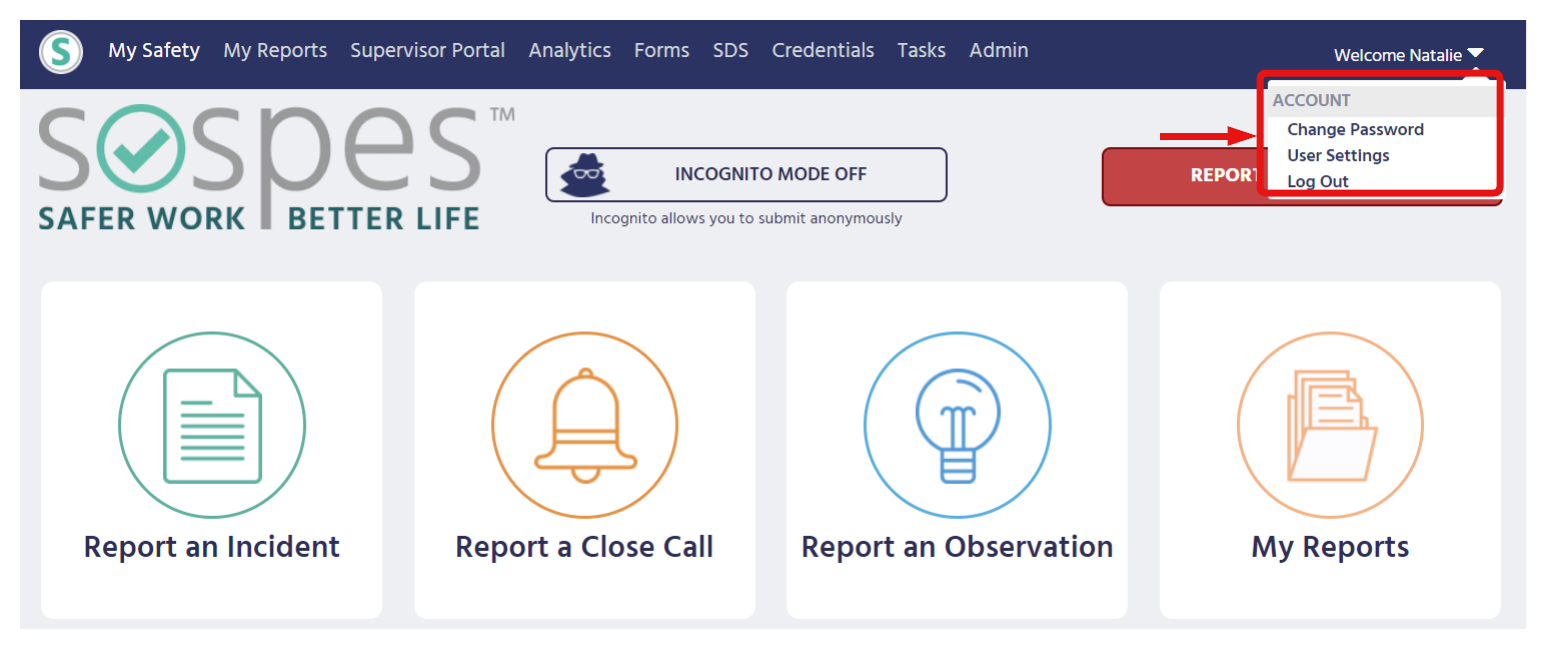Click Log Out in the account menu

tap(1318, 181)
